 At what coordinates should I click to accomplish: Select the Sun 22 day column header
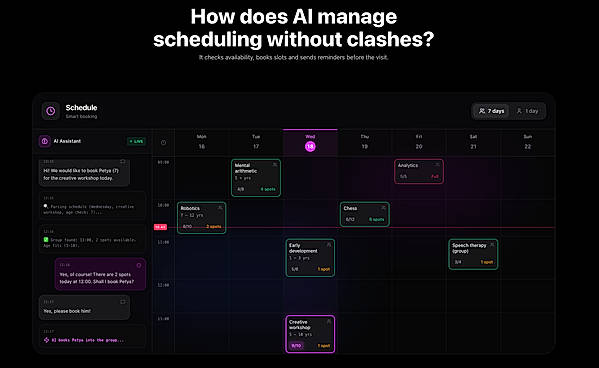(528, 142)
